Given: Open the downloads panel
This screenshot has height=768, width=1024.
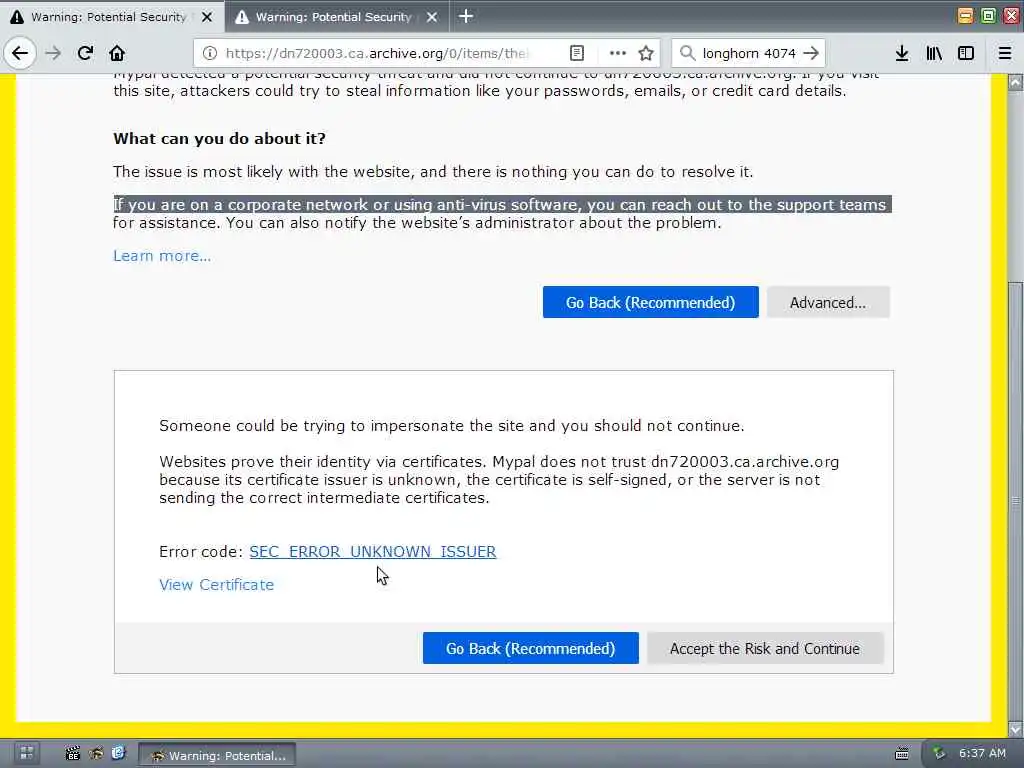Looking at the screenshot, I should [x=902, y=53].
